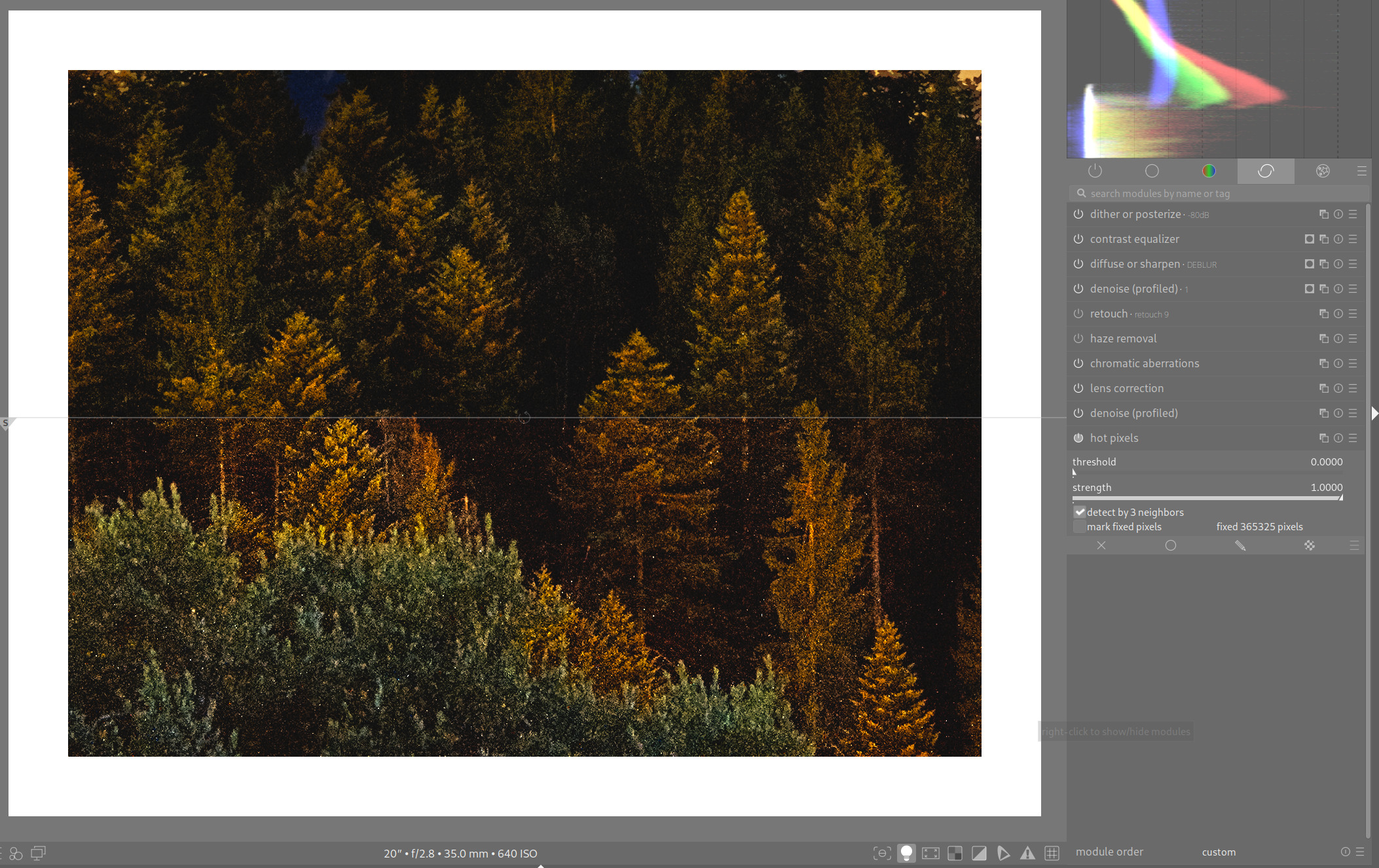1379x868 pixels.
Task: Open presets menu for dither or posterize
Action: pyautogui.click(x=1353, y=215)
